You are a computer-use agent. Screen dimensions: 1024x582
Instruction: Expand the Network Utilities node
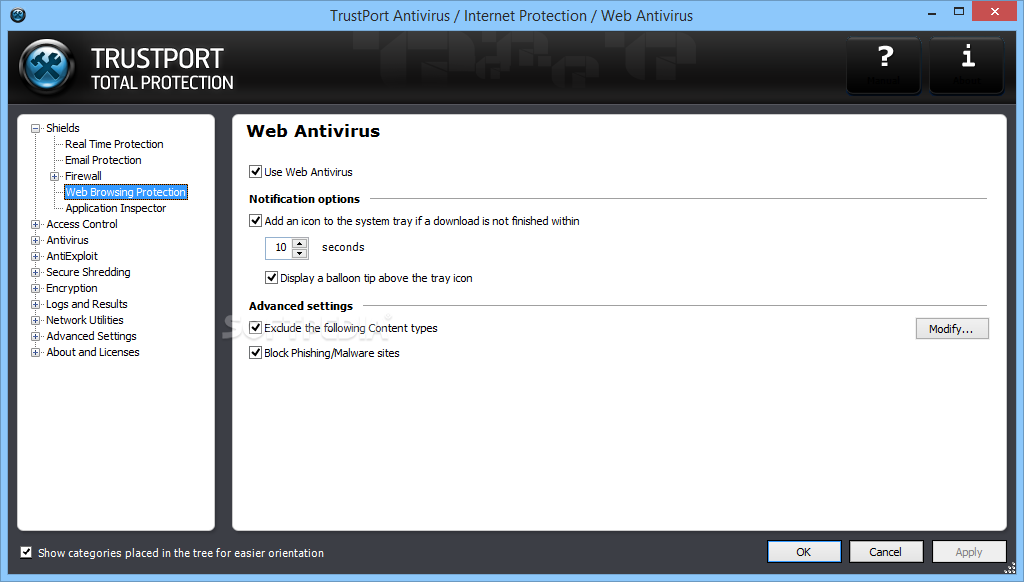35,320
